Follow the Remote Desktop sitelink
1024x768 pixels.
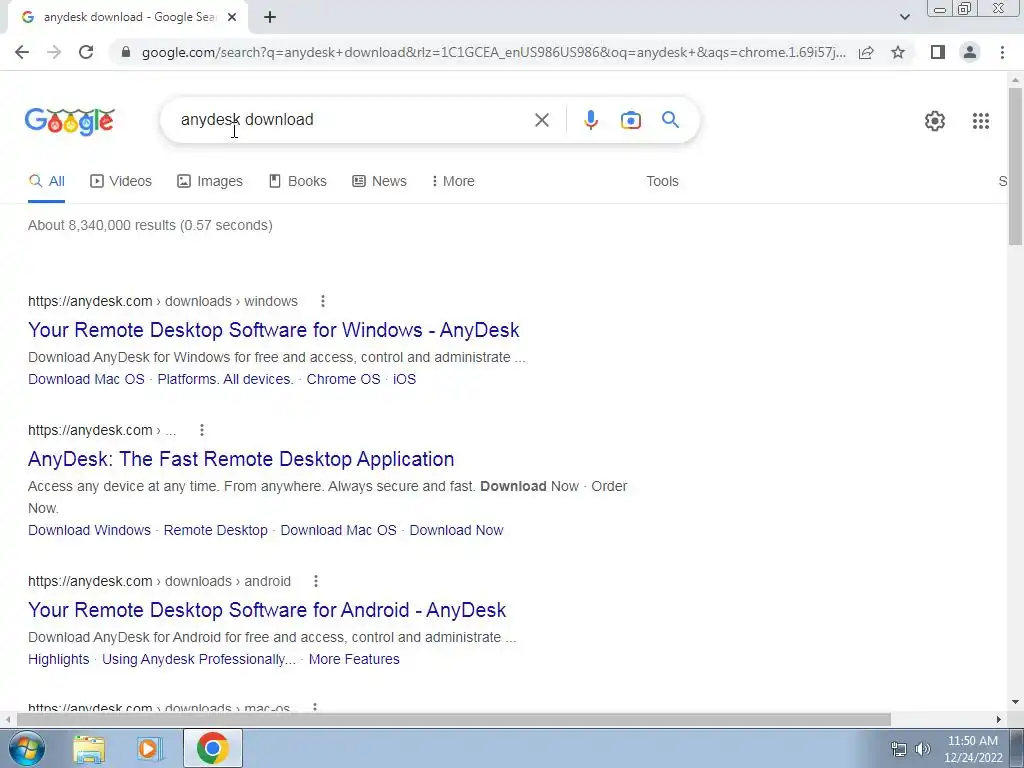(216, 530)
